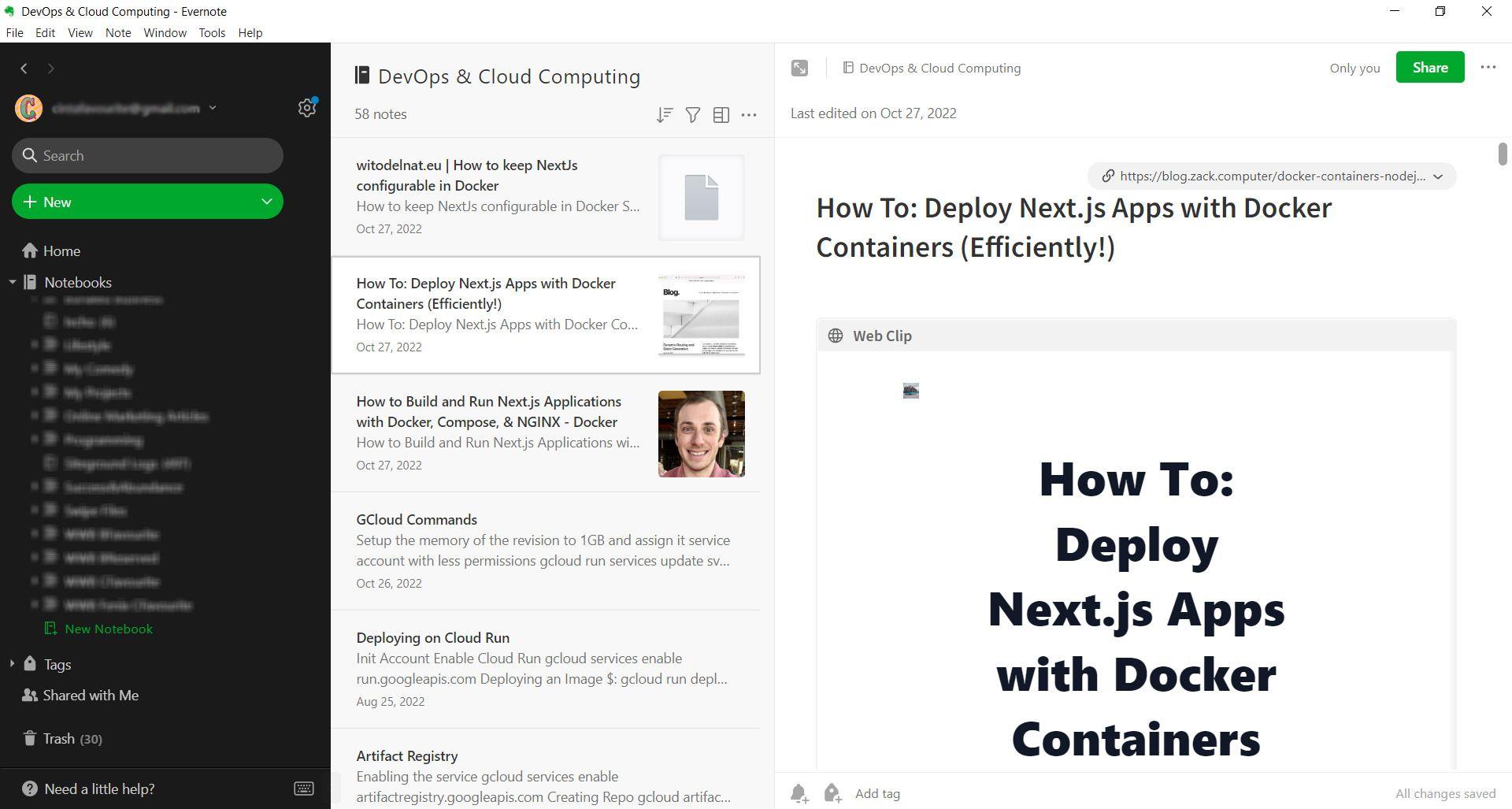
Task: Click the Last edited on Oct 27, 2022 text
Action: point(873,113)
